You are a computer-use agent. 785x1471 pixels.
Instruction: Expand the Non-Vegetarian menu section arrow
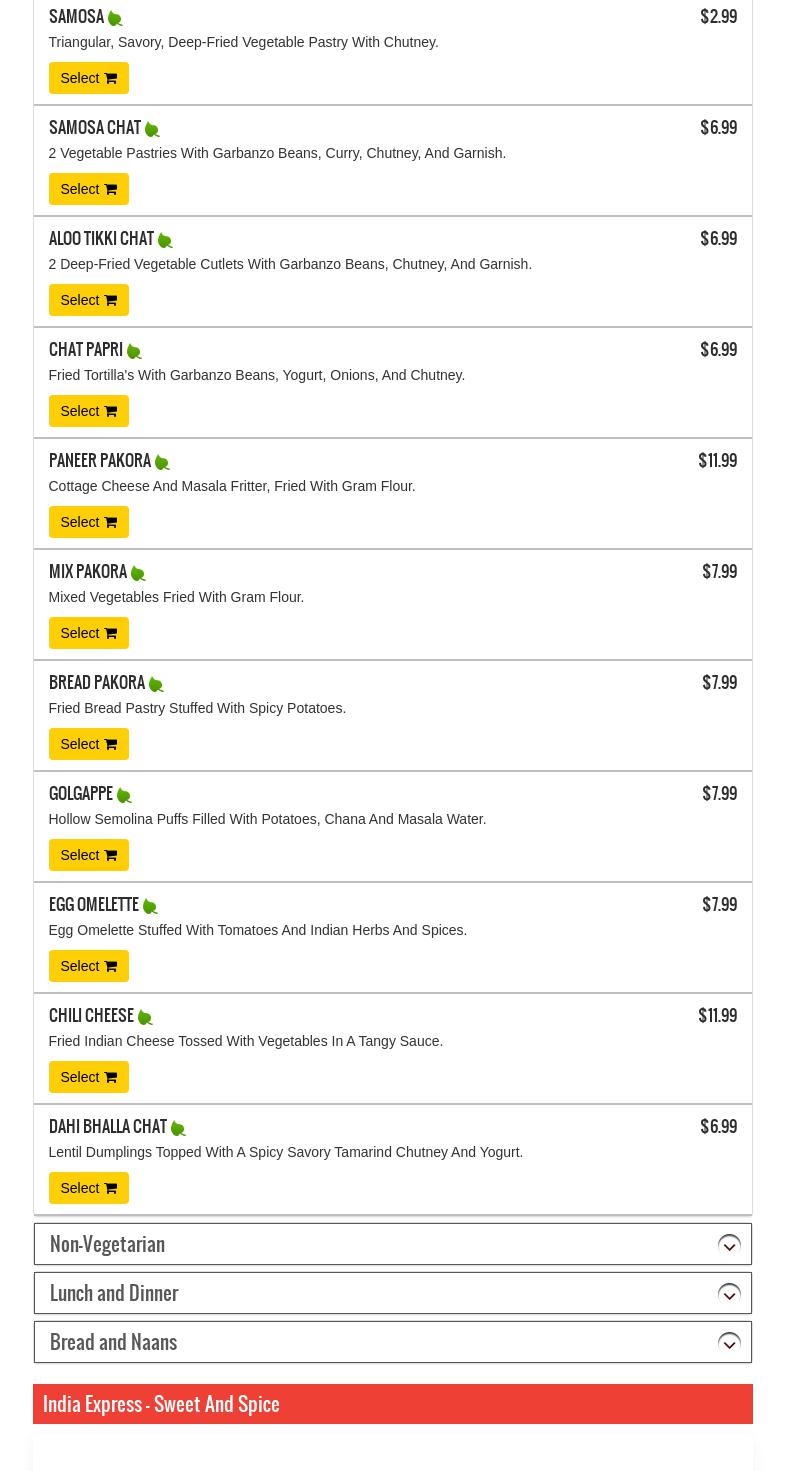pyautogui.click(x=729, y=1245)
